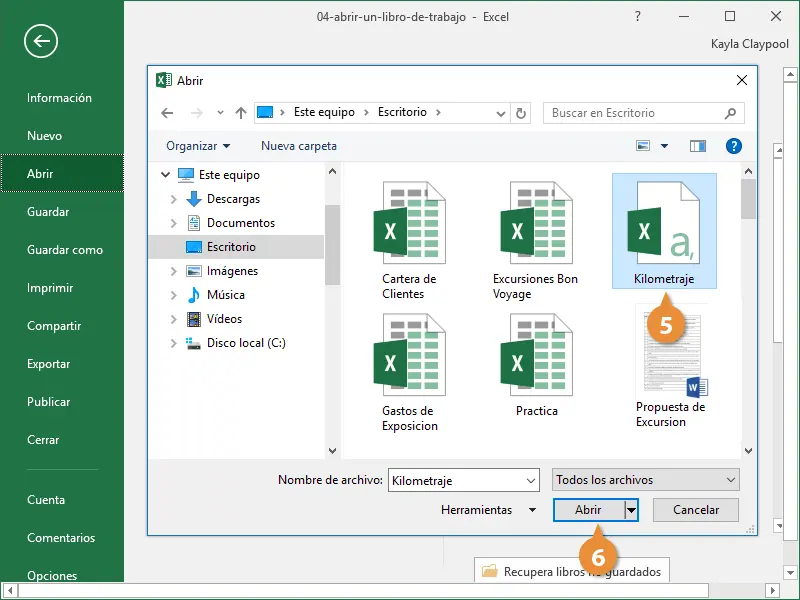The image size is (800, 600).
Task: Open the Todos los archivos file type dropdown
Action: pyautogui.click(x=646, y=480)
